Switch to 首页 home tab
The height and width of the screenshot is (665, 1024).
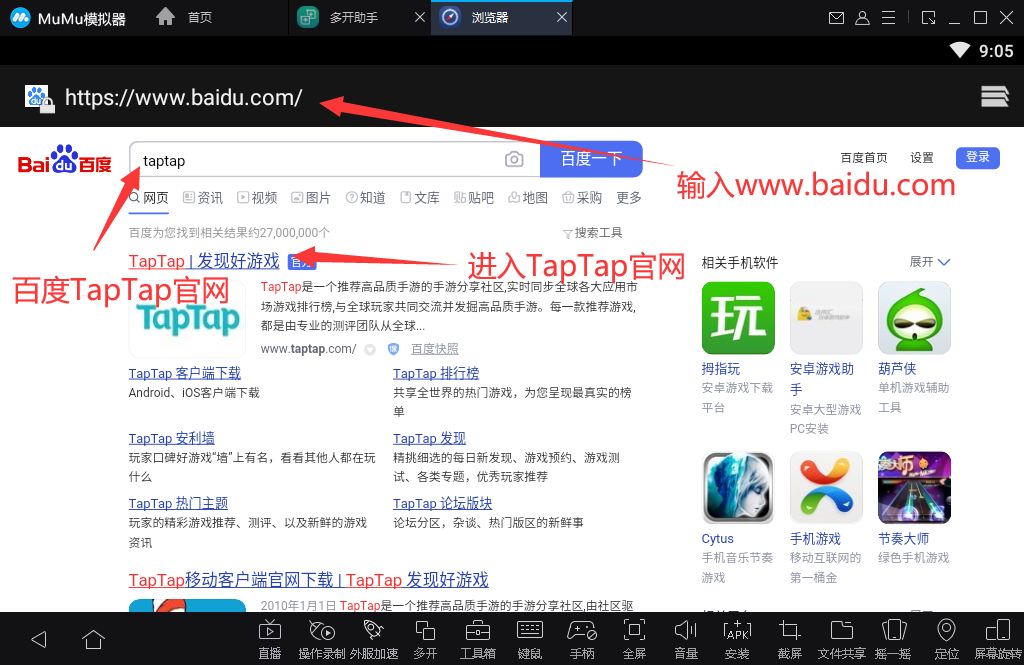pyautogui.click(x=184, y=17)
